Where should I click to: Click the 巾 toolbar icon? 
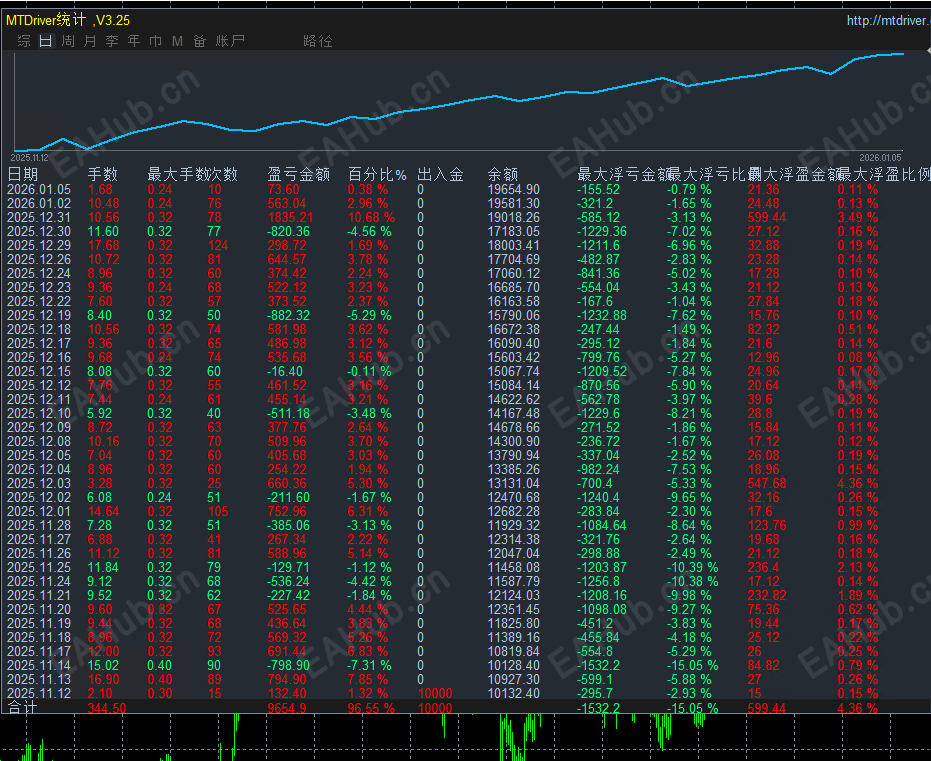(x=155, y=41)
